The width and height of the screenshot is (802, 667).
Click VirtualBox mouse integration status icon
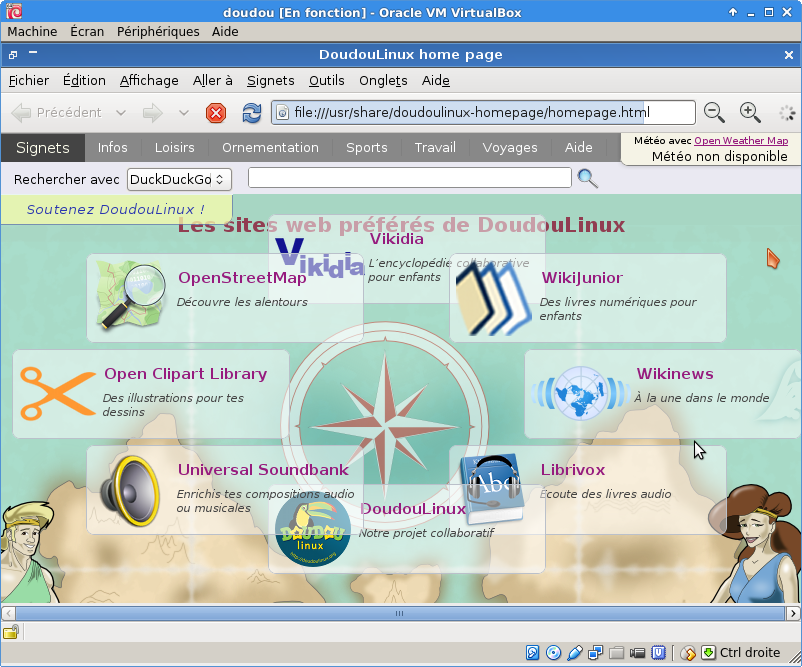click(x=688, y=653)
